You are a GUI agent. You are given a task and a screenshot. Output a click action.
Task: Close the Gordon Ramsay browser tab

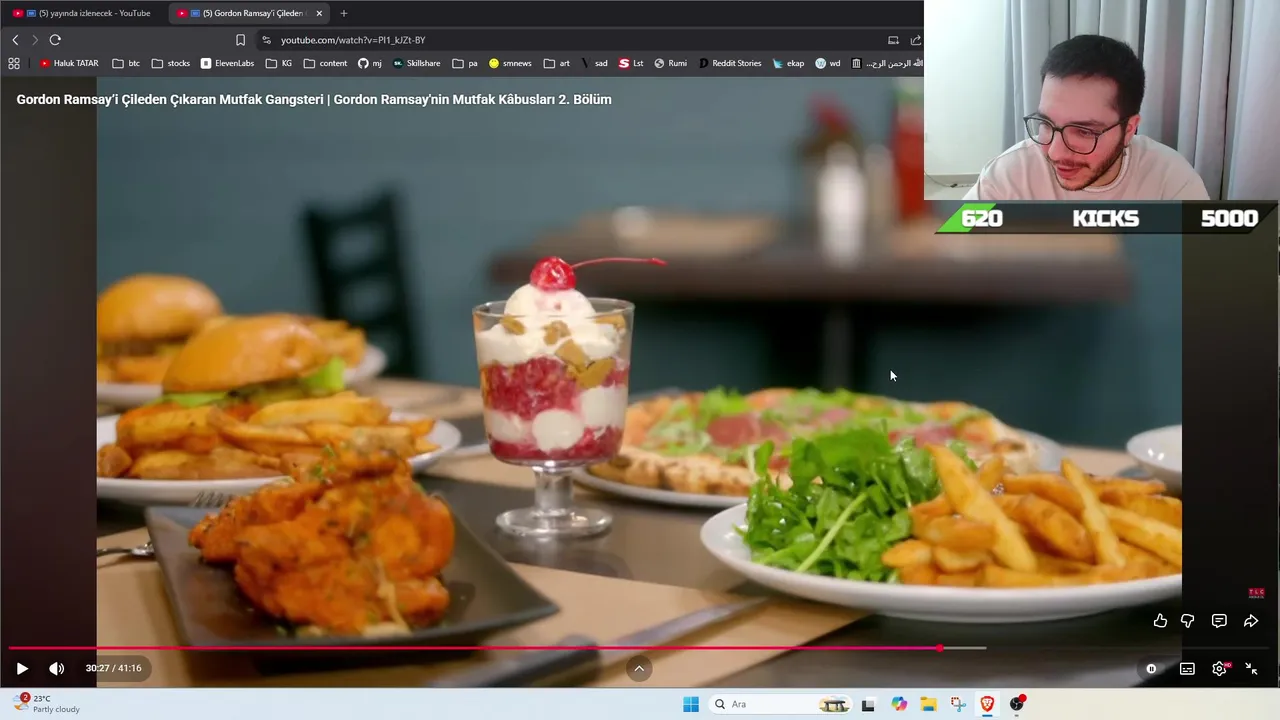319,13
